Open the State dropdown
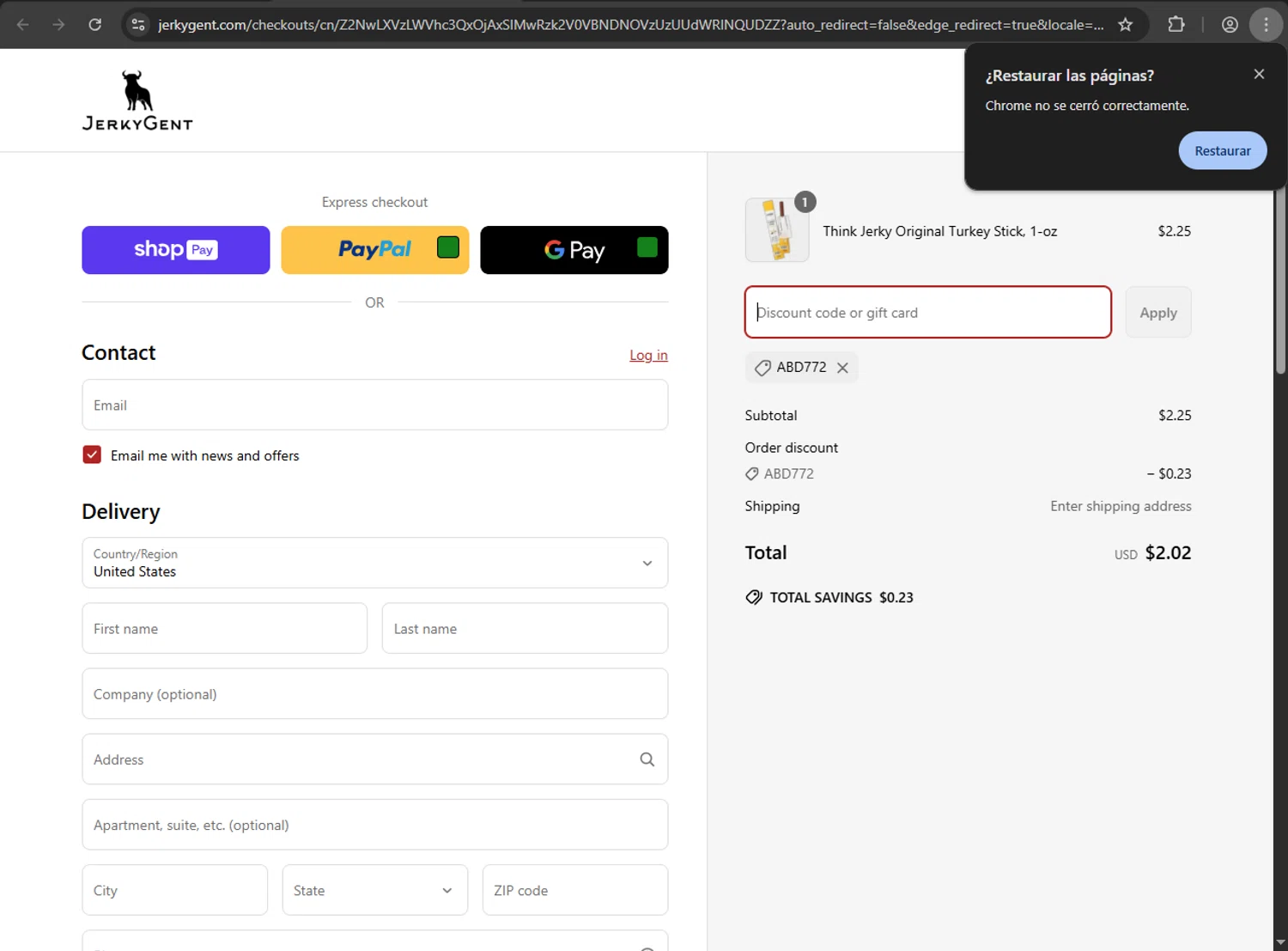Screen dimensions: 1288x951 [375, 890]
